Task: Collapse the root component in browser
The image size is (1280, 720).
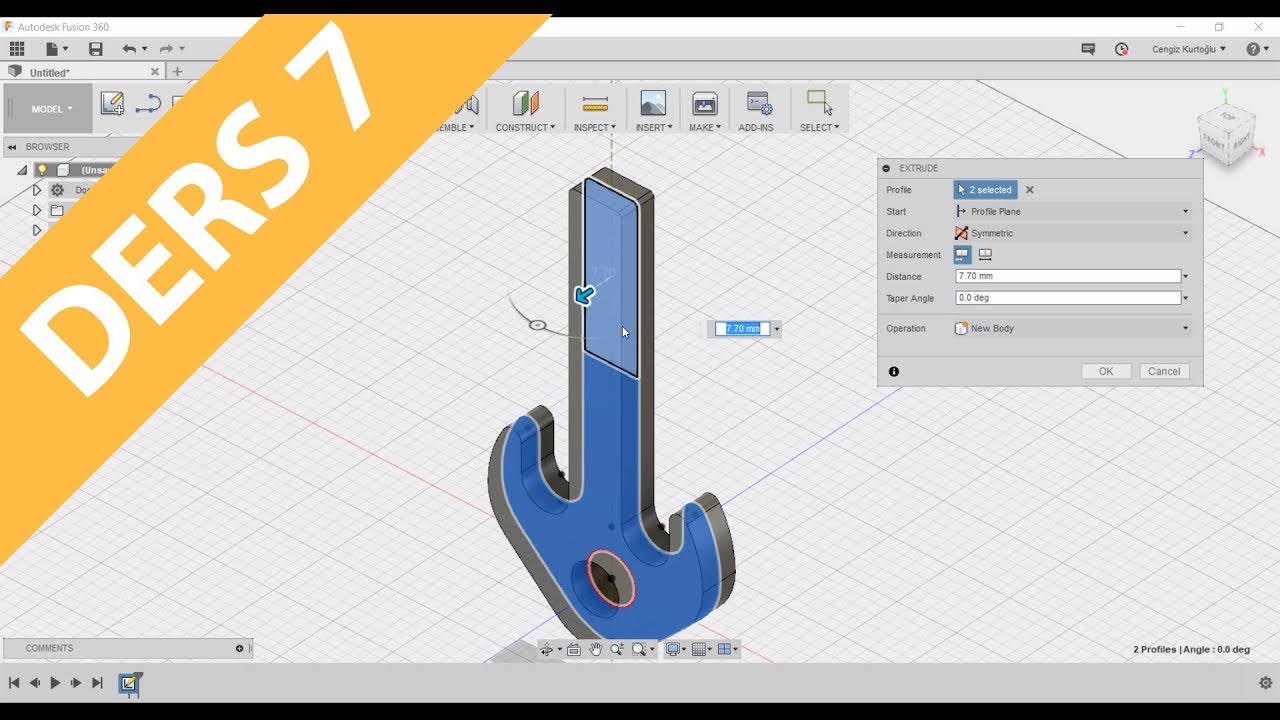Action: coord(22,170)
